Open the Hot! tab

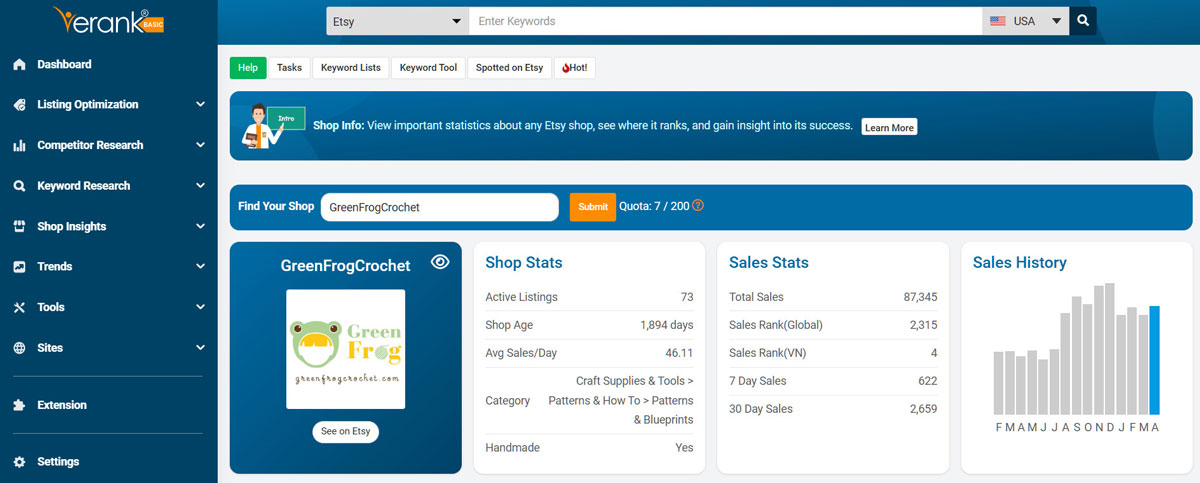coord(574,68)
